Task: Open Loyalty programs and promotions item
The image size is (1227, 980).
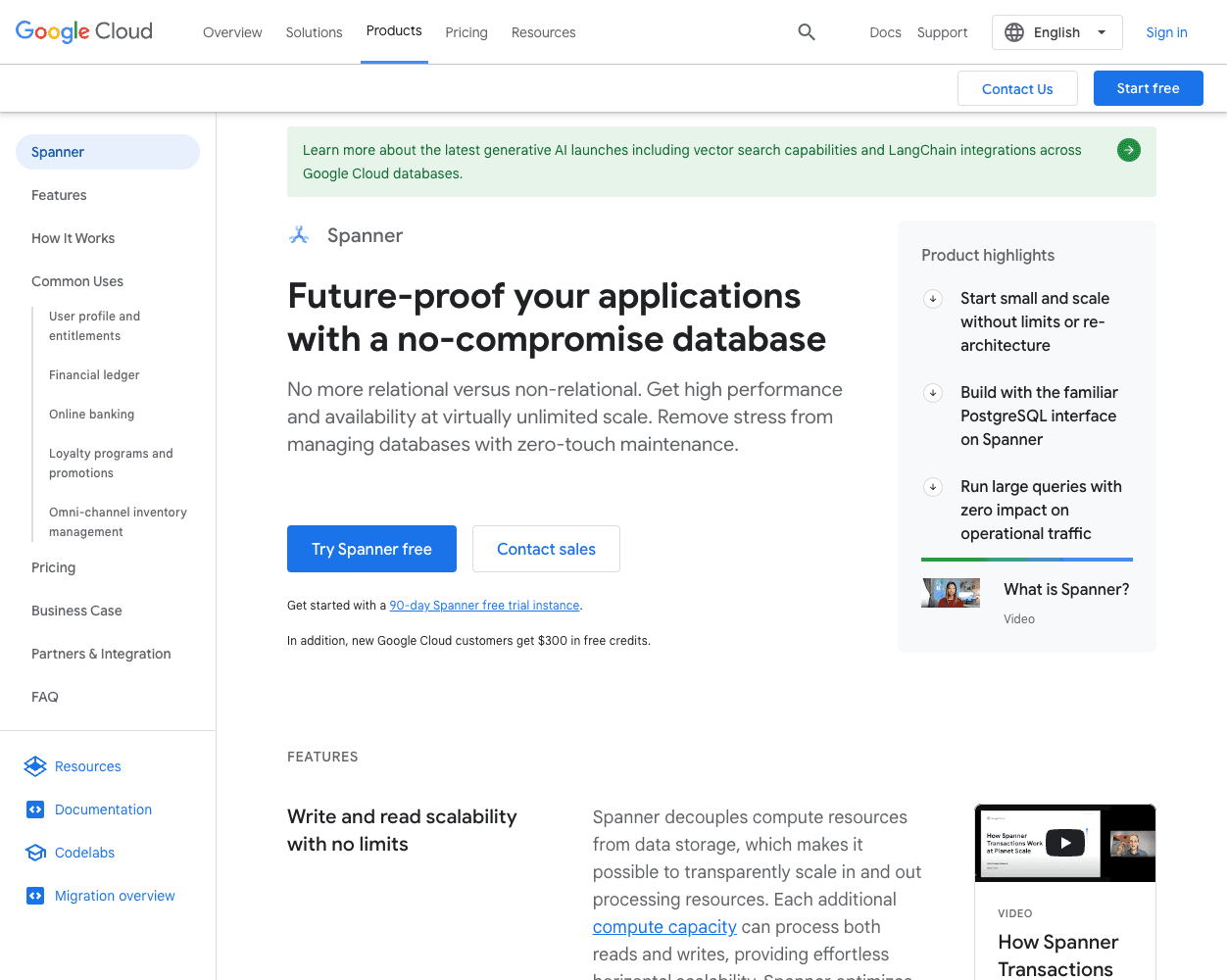Action: (111, 464)
